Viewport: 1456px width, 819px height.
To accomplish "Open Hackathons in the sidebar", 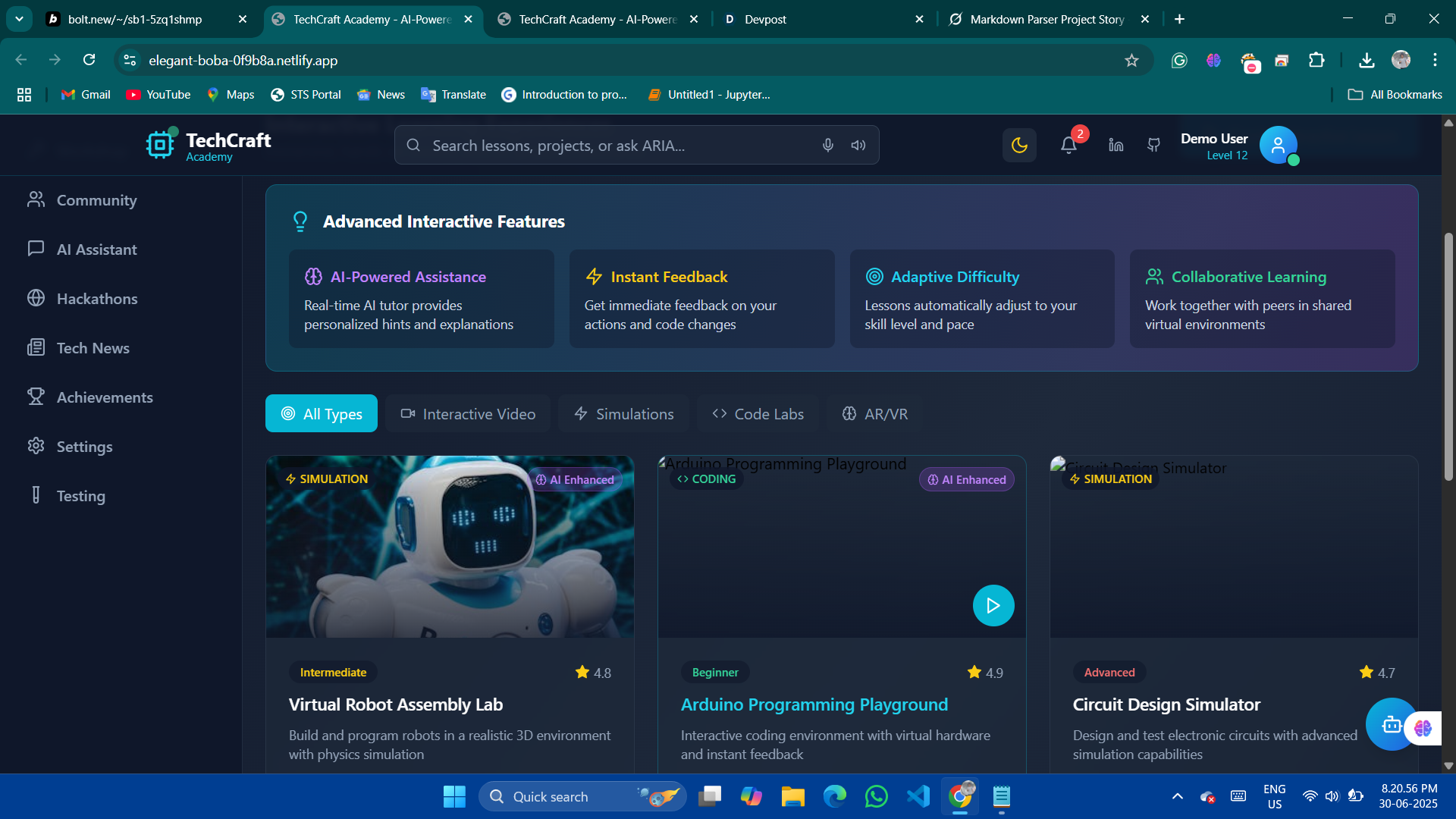I will 97,299.
